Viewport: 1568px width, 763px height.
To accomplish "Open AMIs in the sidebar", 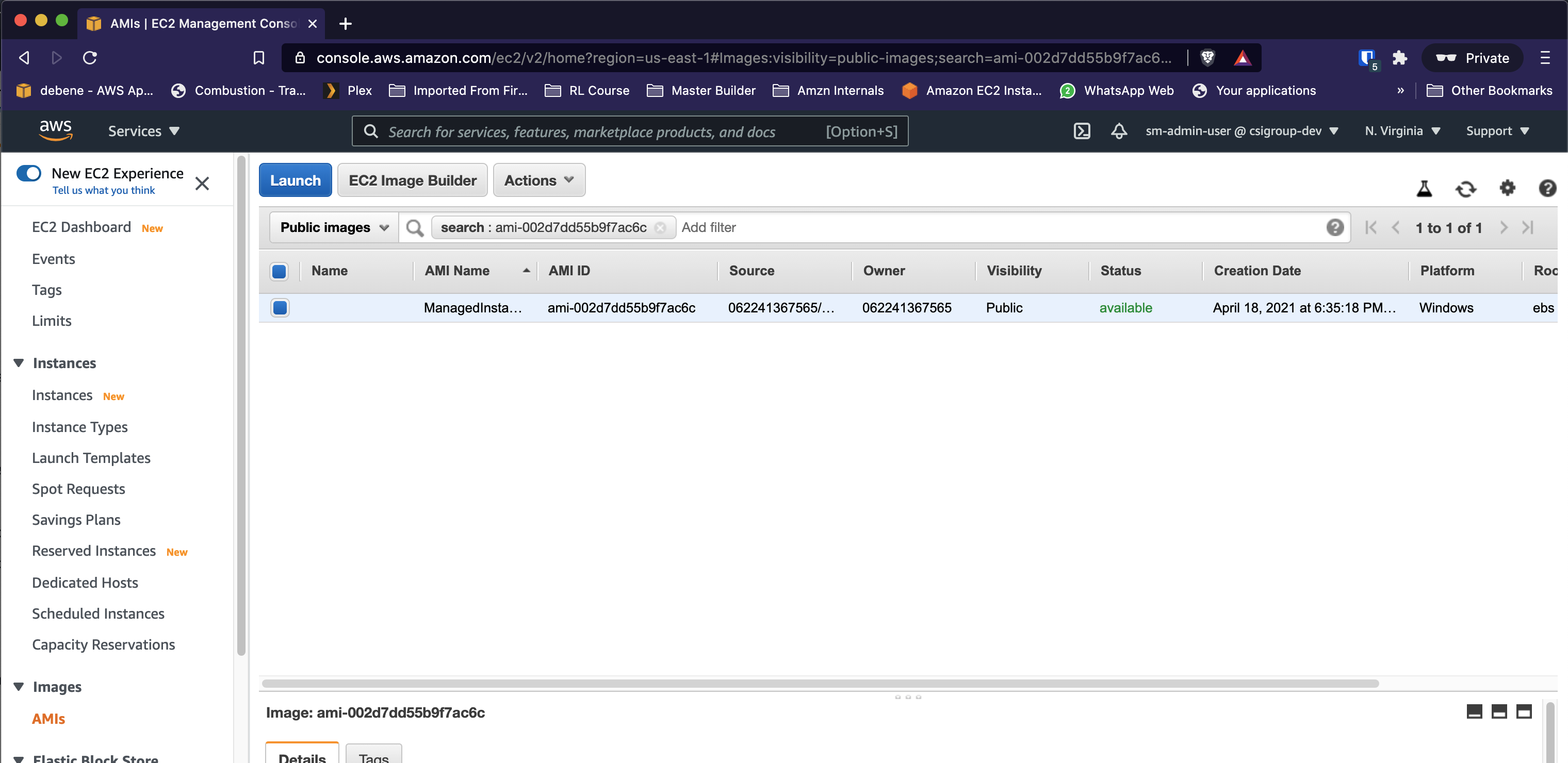I will coord(48,719).
